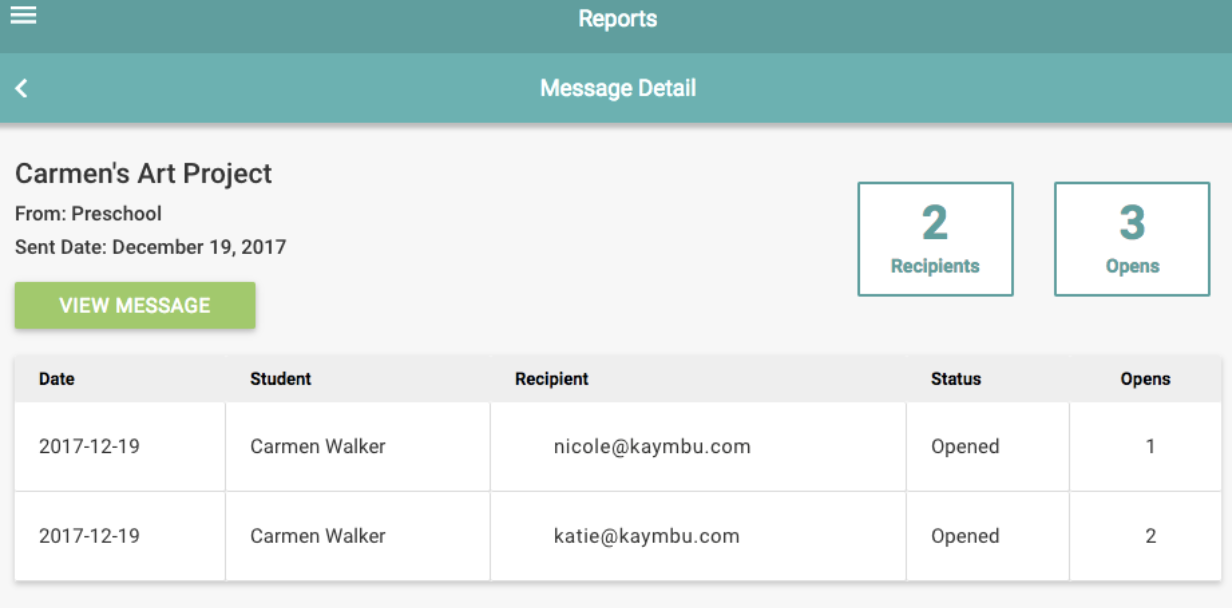Click the Opened status in katie's row
The image size is (1232, 608).
click(965, 536)
